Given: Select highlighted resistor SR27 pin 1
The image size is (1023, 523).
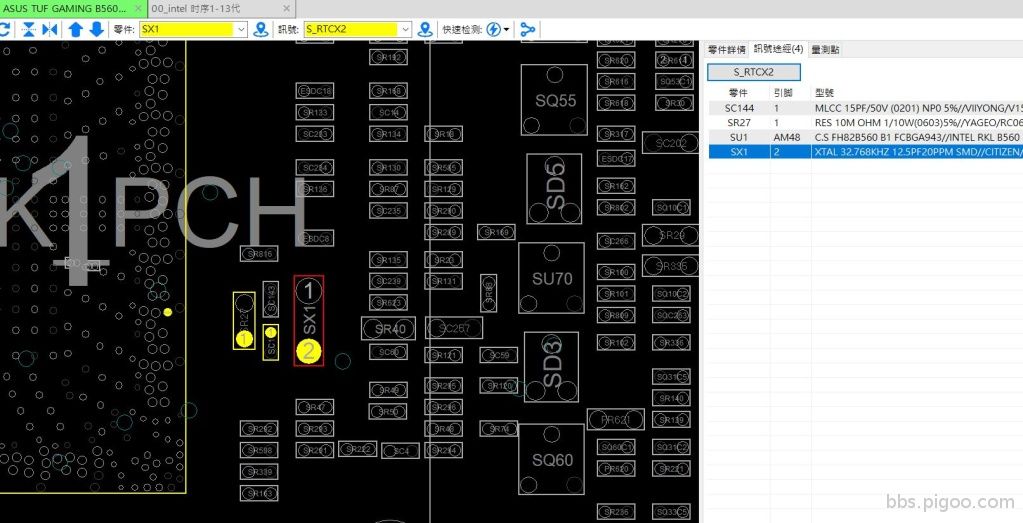Looking at the screenshot, I should click(x=244, y=339).
